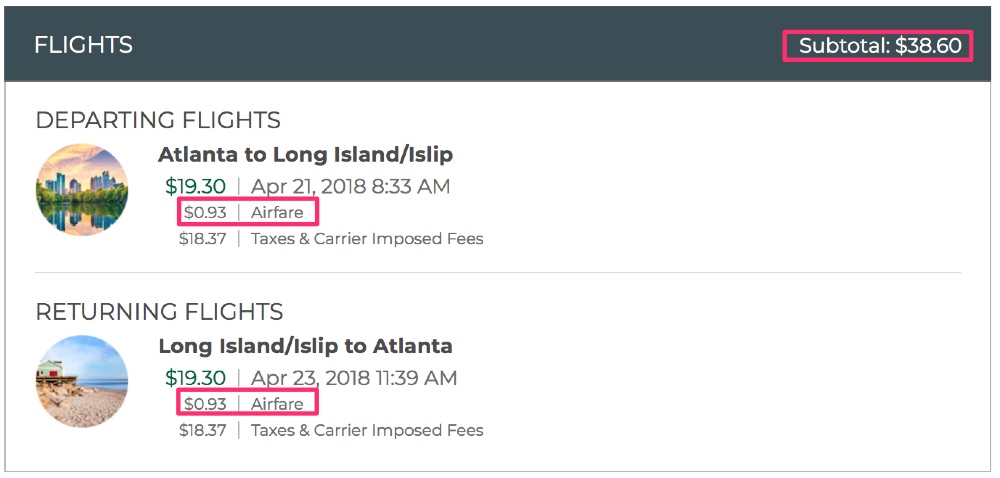1000x478 pixels.
Task: Click departing flight's Taxes & Carrier Imposed Fees
Action: (367, 239)
